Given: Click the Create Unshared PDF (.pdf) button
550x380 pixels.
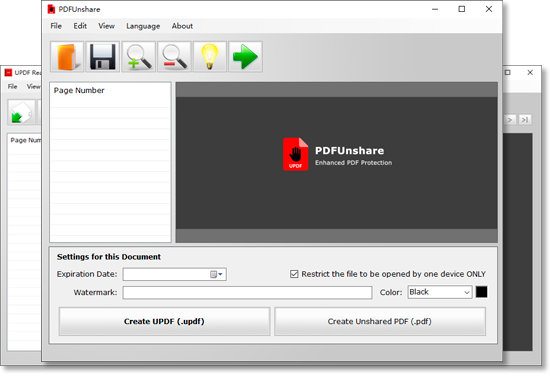Looking at the screenshot, I should 380,321.
